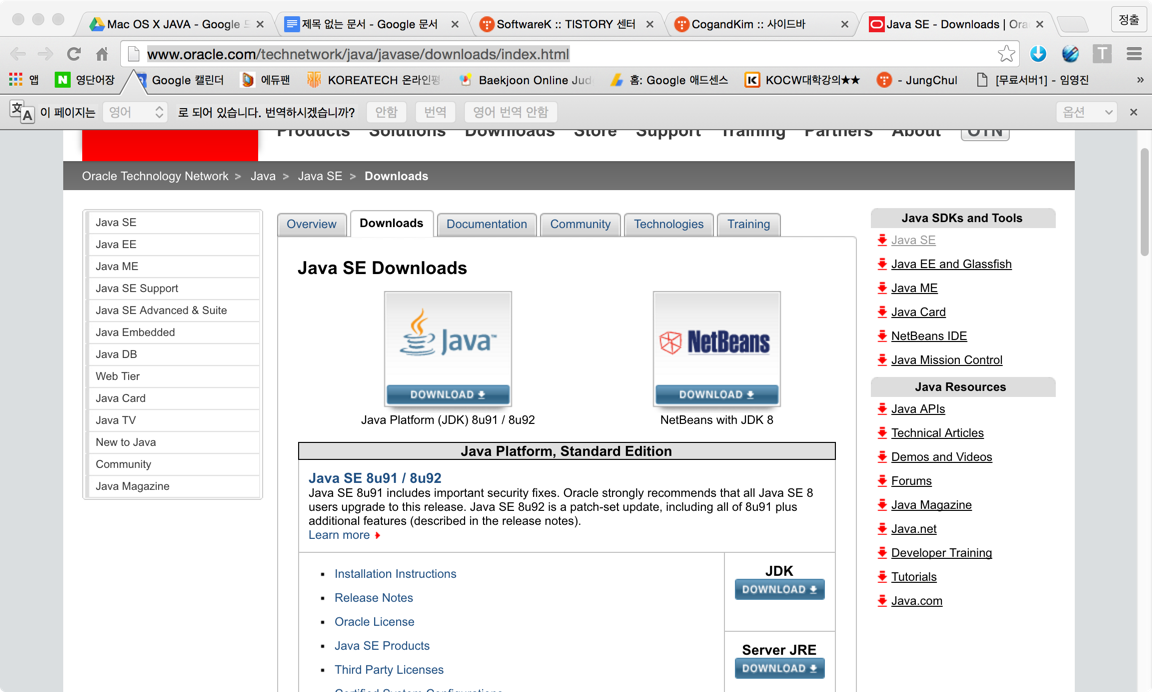The height and width of the screenshot is (692, 1152).
Task: Open the globe extension icon in toolbar
Action: (x=1070, y=54)
